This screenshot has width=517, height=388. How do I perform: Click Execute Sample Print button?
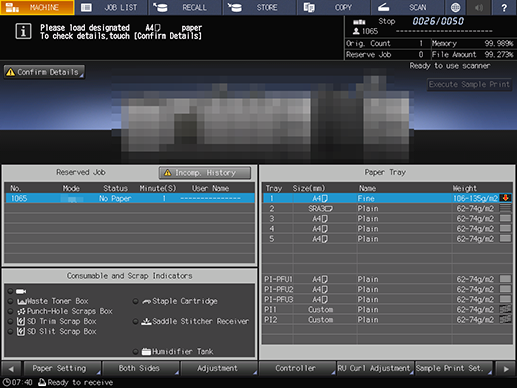pyautogui.click(x=469, y=84)
